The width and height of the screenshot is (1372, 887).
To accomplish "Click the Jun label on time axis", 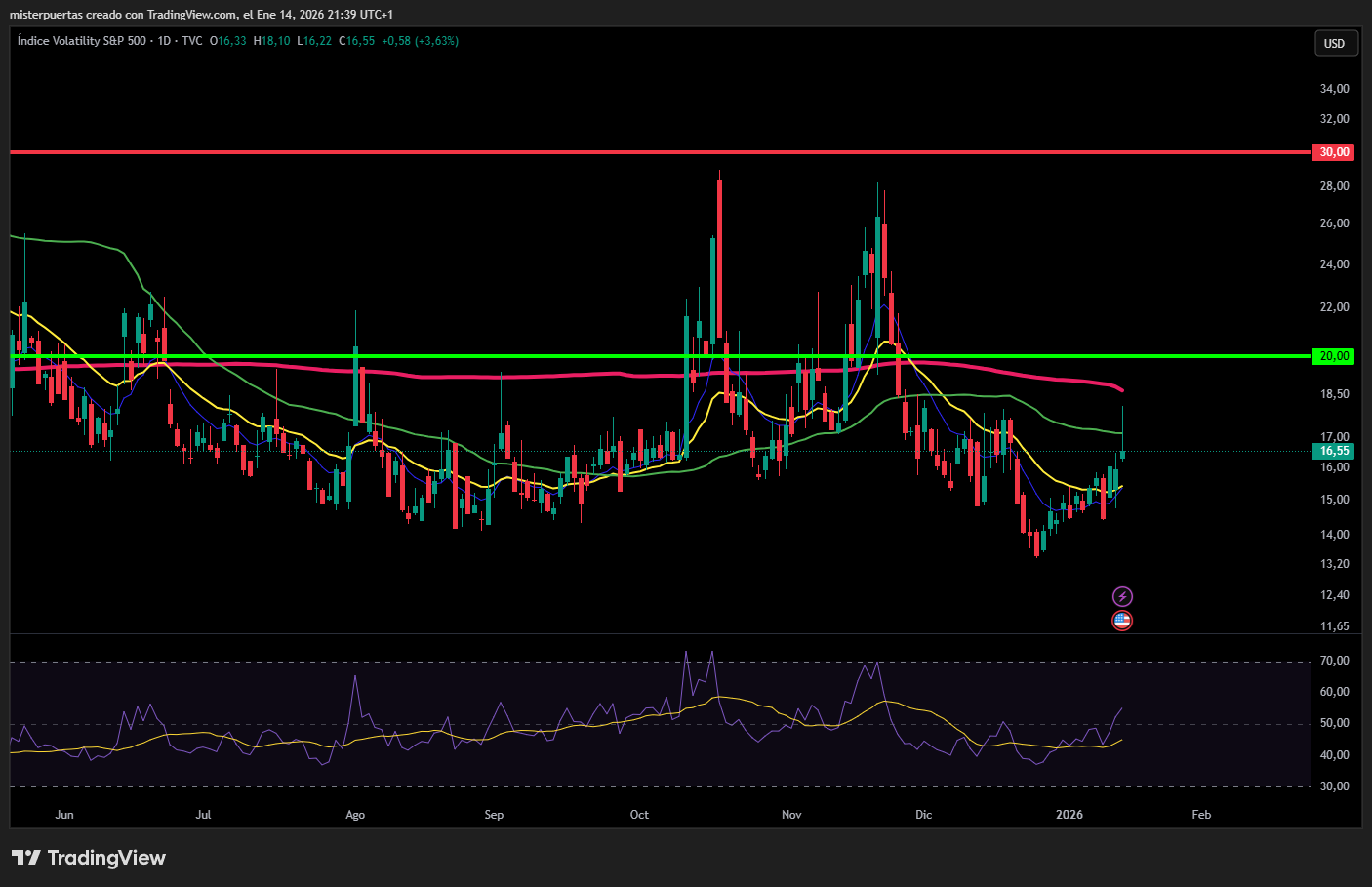I will pyautogui.click(x=64, y=815).
